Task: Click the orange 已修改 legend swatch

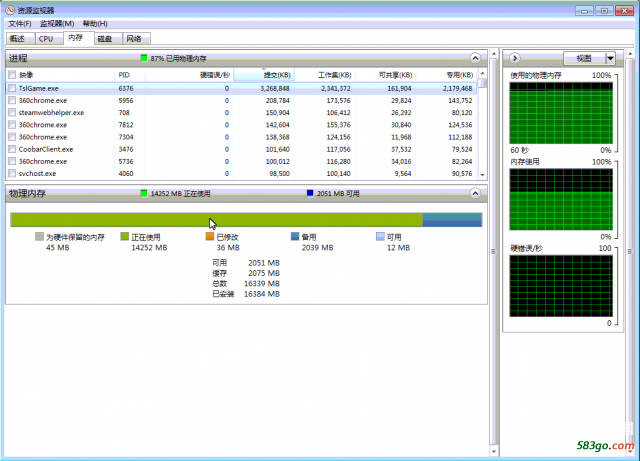Action: coord(210,236)
